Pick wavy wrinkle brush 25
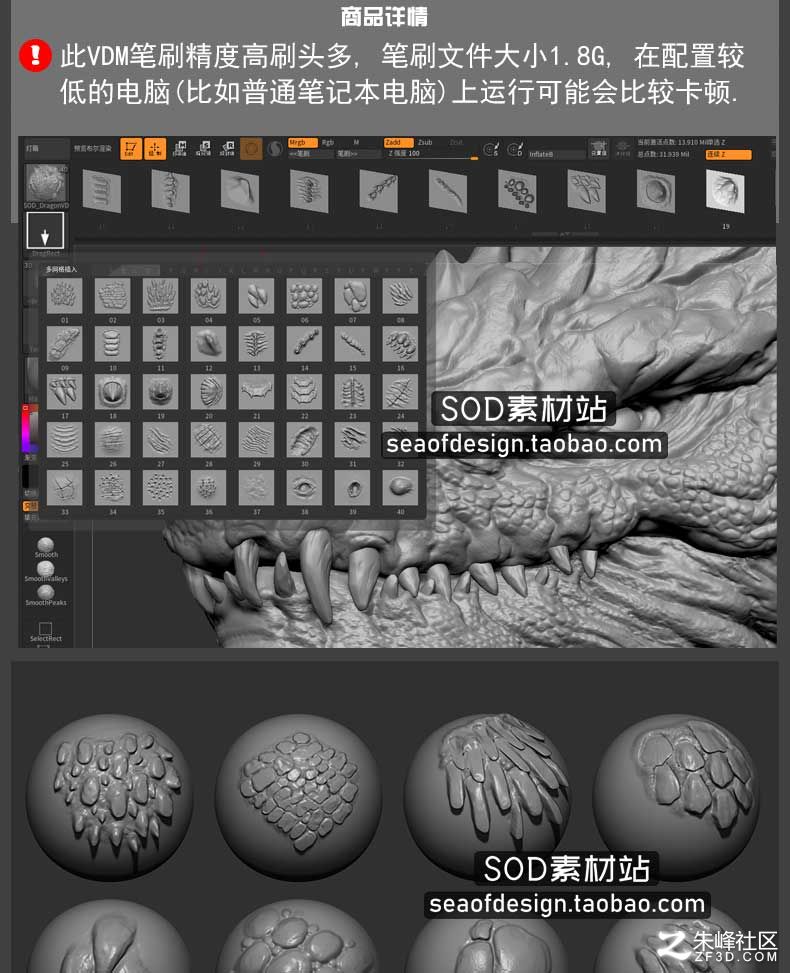 (65, 440)
